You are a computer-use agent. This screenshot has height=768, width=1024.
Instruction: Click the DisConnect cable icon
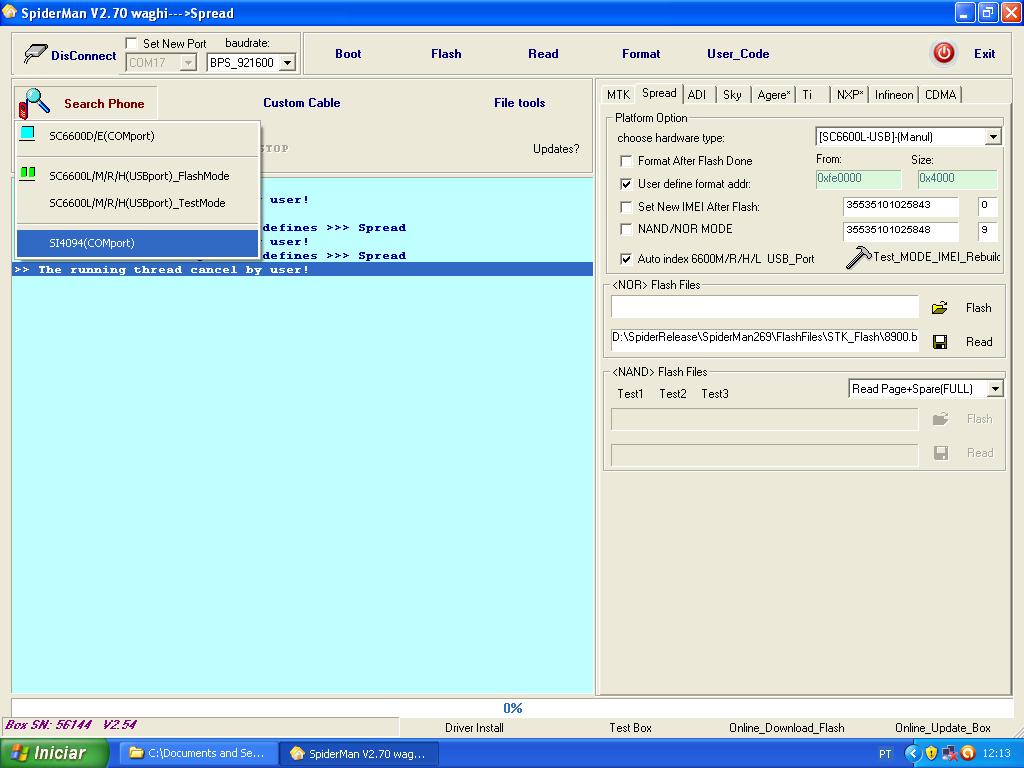[36, 54]
